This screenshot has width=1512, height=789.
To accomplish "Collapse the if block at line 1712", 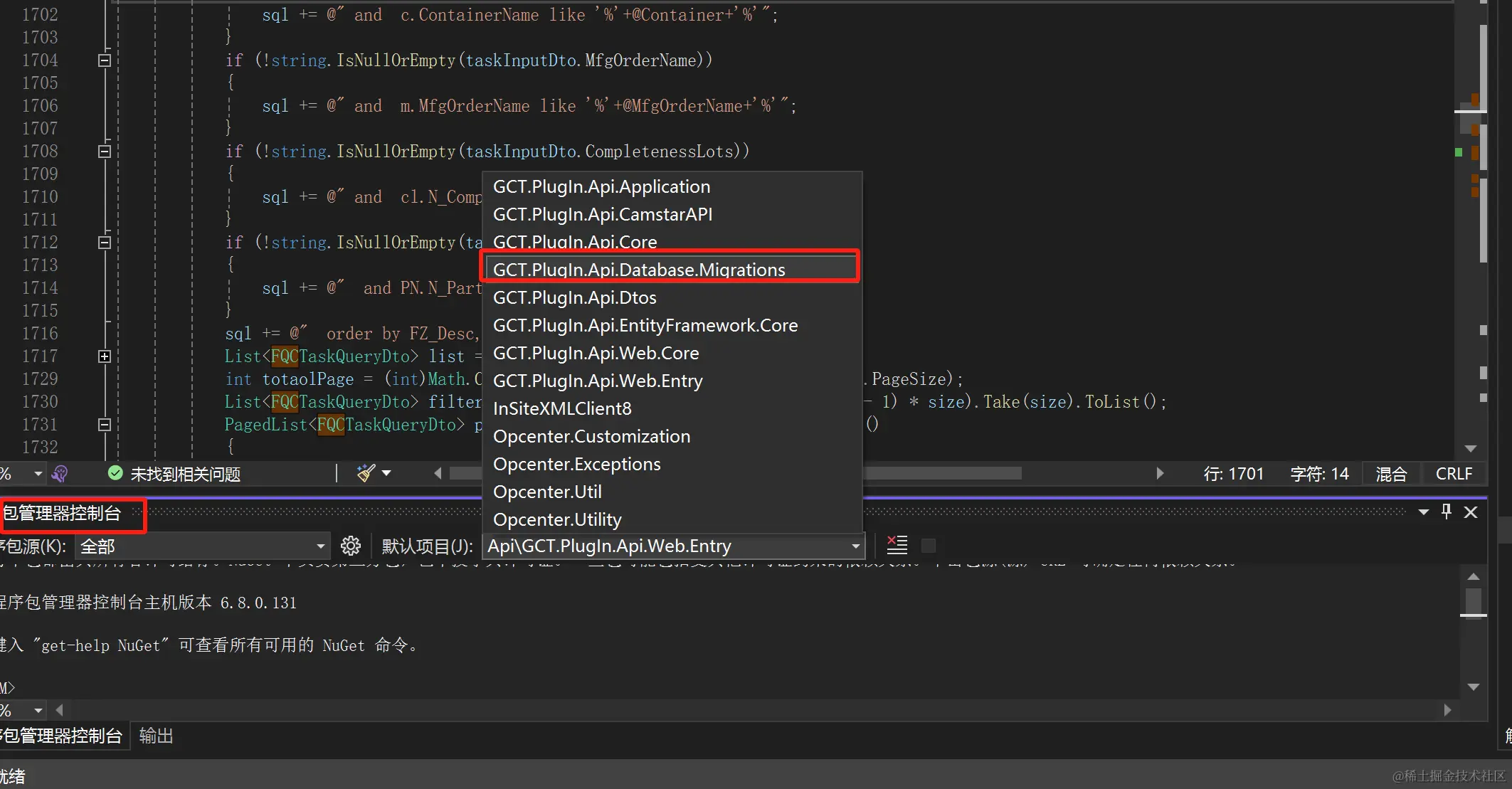I will coord(105,243).
